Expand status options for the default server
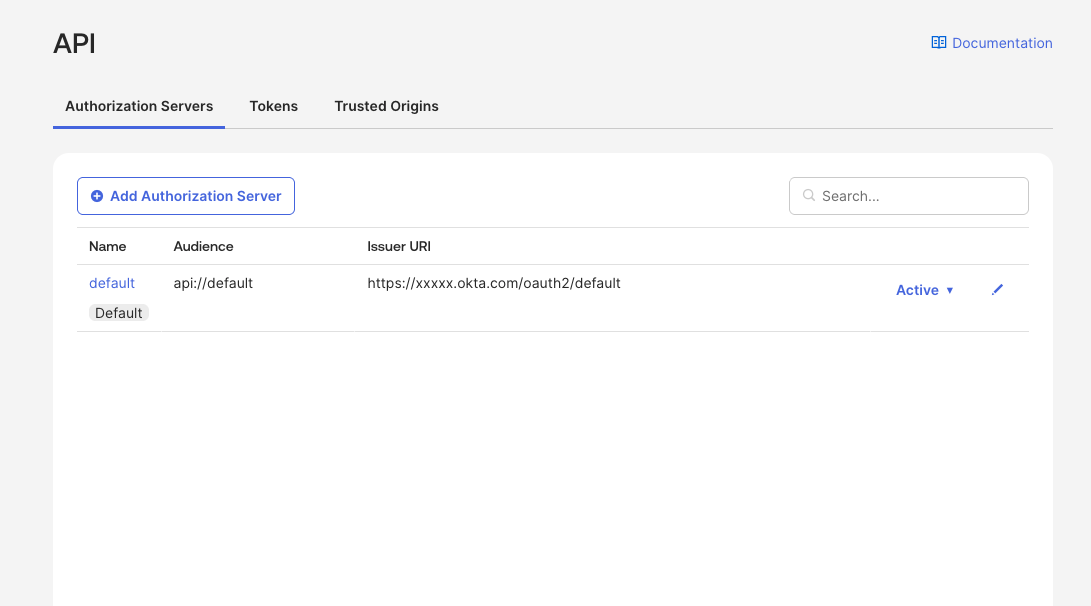This screenshot has height=606, width=1091. pyautogui.click(x=924, y=290)
